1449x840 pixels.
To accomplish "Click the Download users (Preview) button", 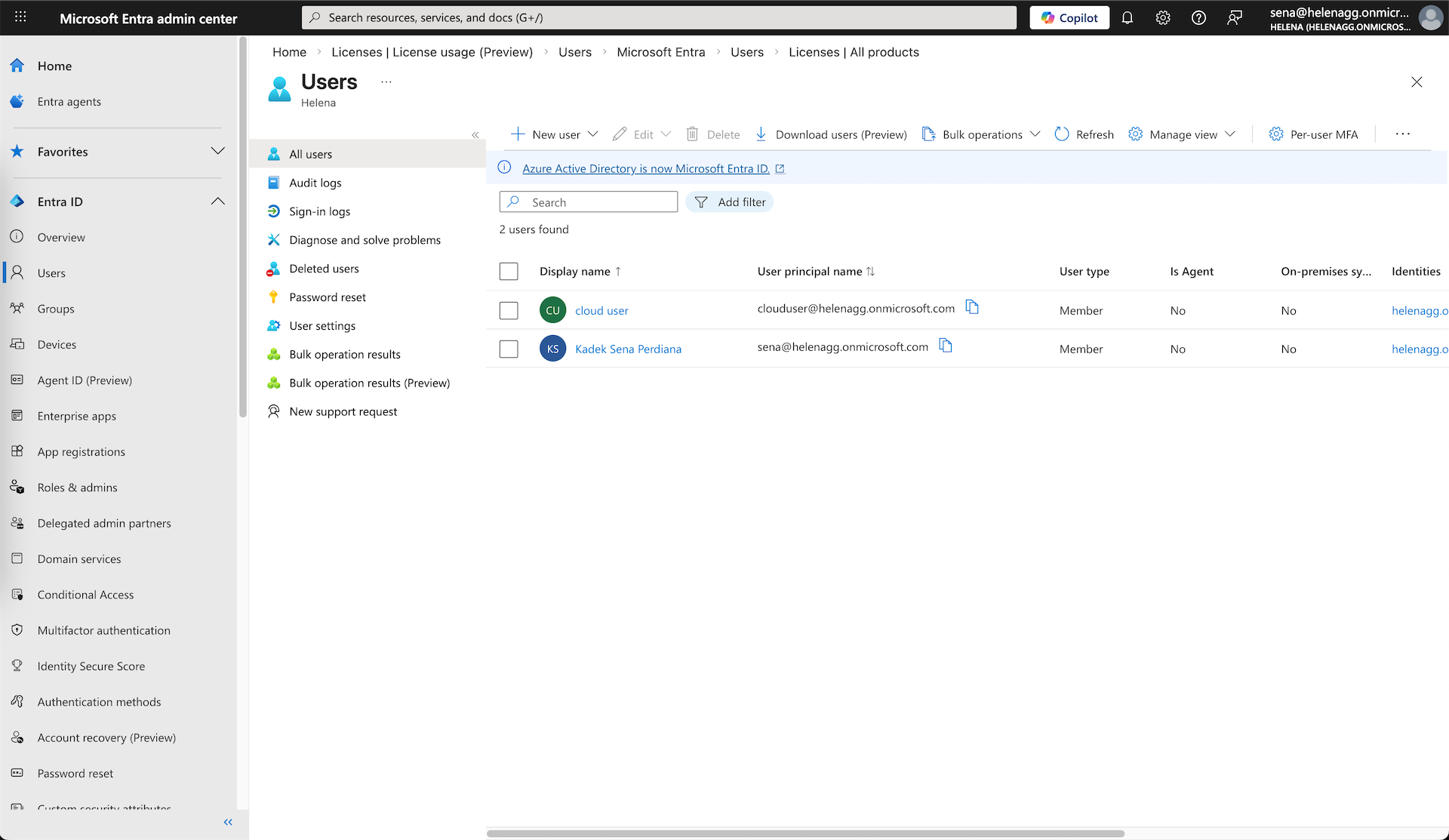I will 831,134.
